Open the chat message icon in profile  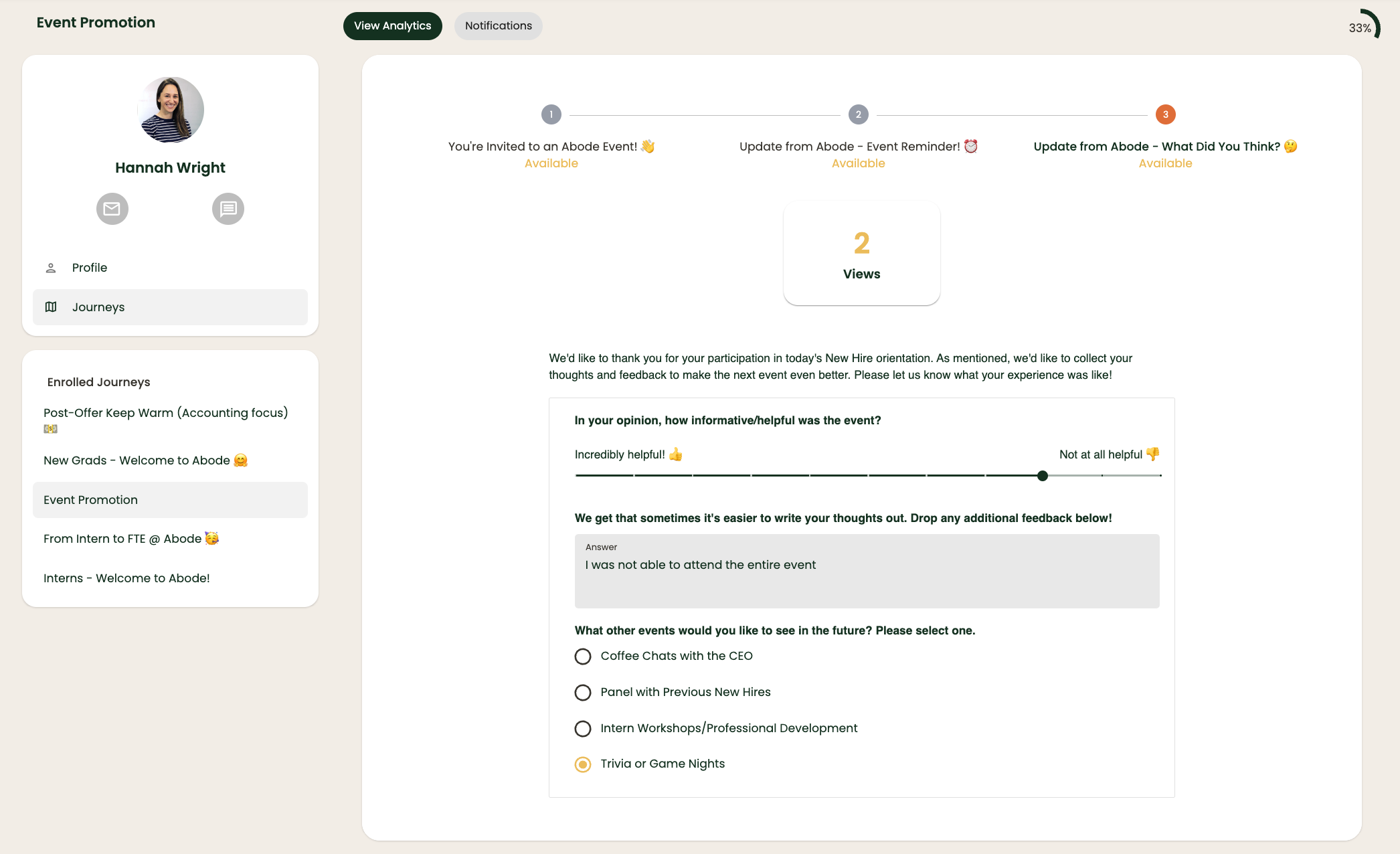click(228, 209)
